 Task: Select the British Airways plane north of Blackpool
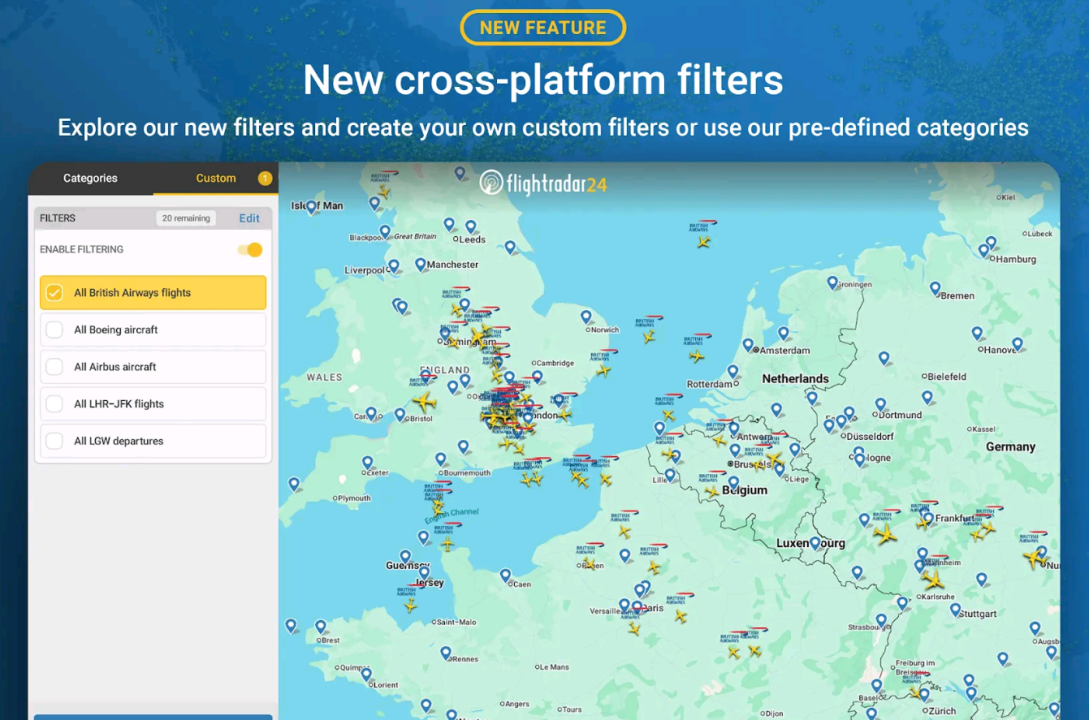click(x=383, y=191)
